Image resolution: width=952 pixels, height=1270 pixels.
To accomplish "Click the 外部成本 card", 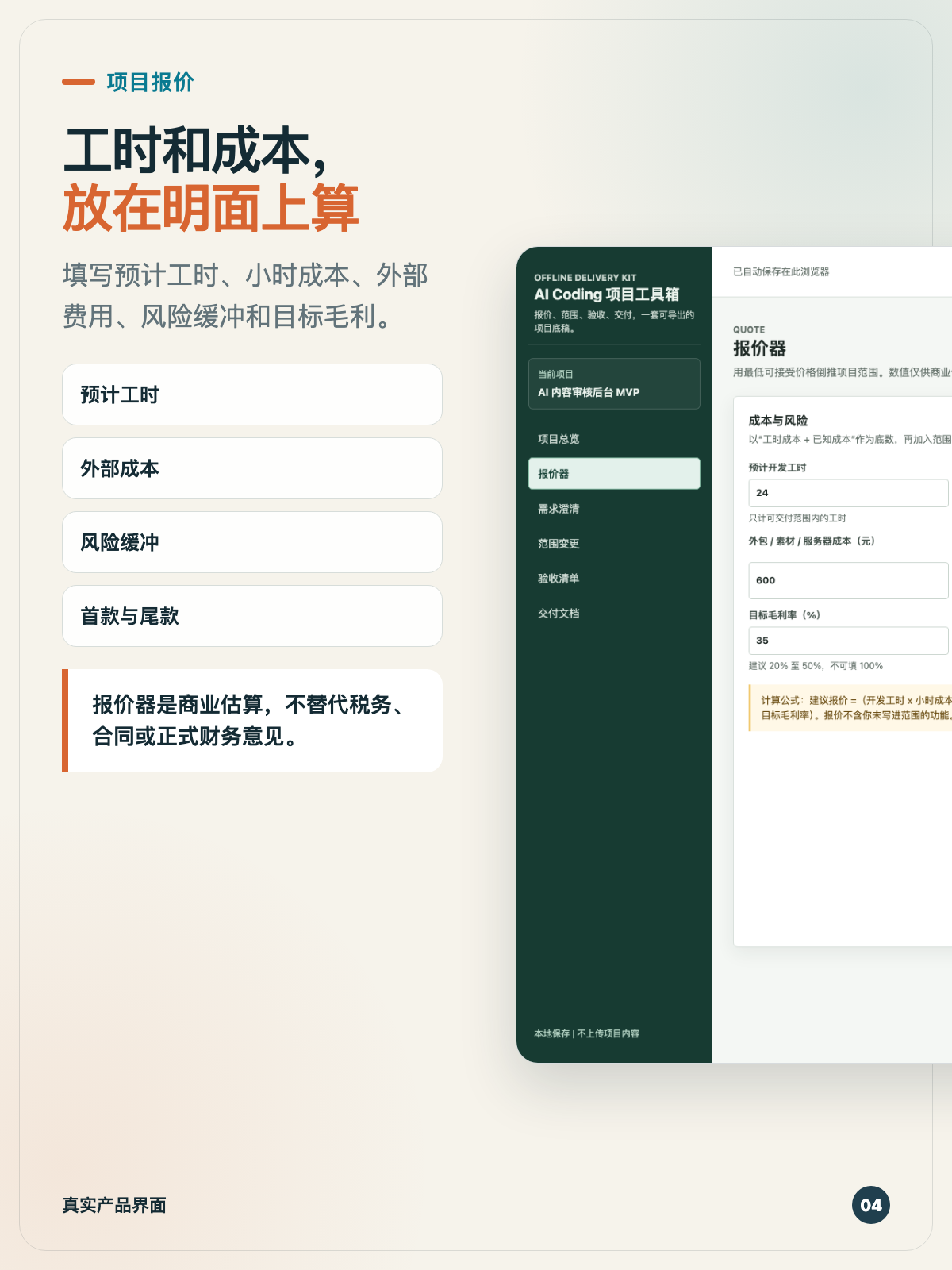I will pos(252,468).
